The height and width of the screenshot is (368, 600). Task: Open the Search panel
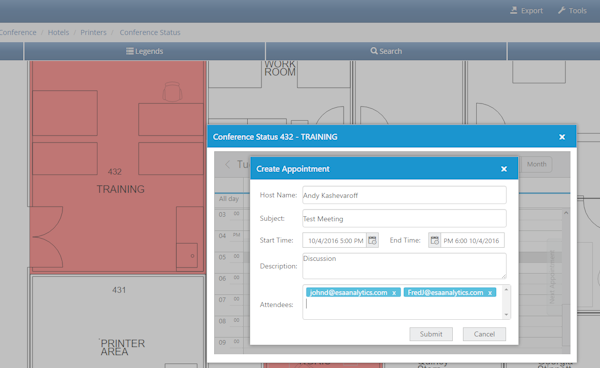pyautogui.click(x=386, y=51)
